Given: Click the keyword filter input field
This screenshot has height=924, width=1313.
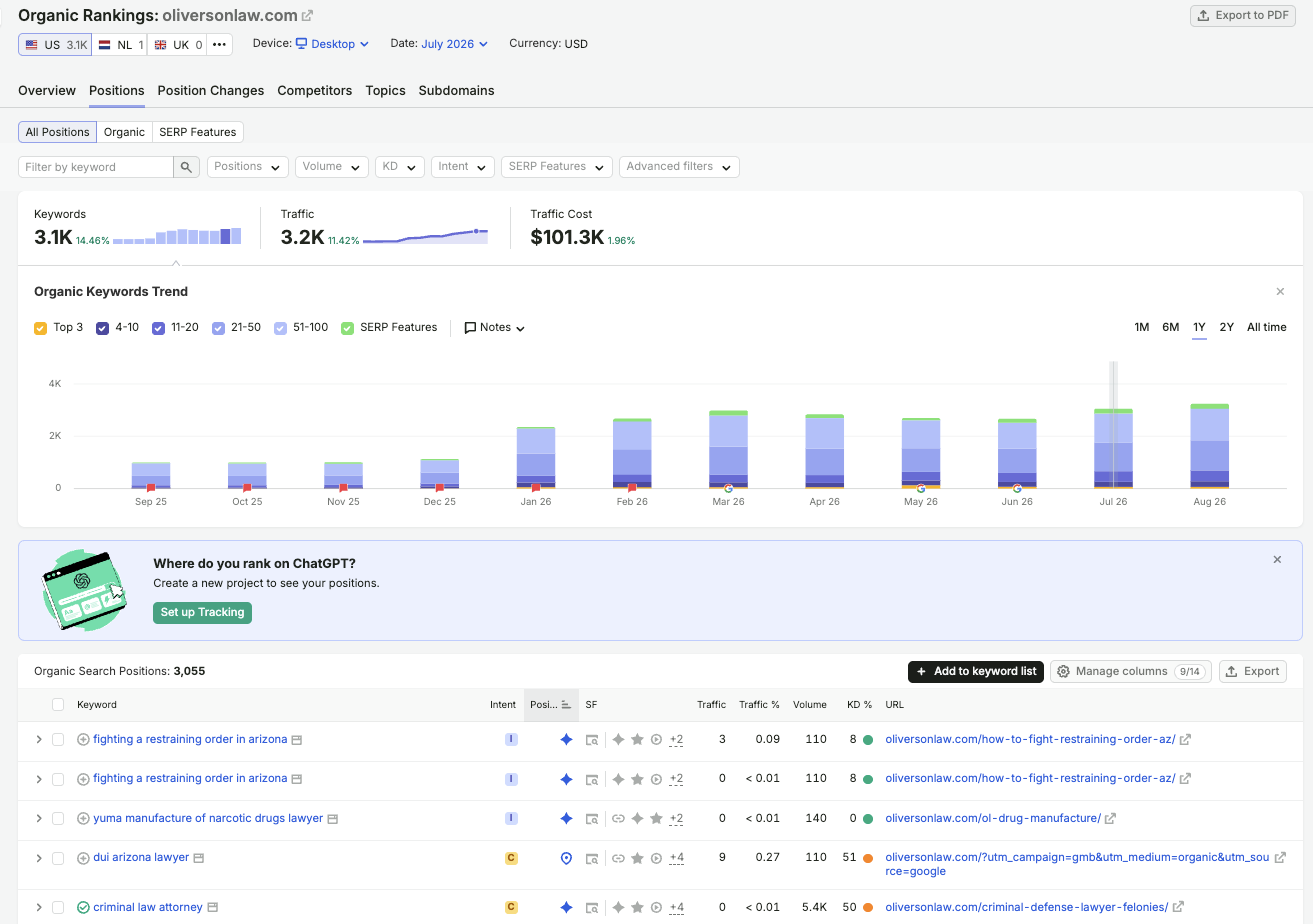Looking at the screenshot, I should click(x=96, y=167).
